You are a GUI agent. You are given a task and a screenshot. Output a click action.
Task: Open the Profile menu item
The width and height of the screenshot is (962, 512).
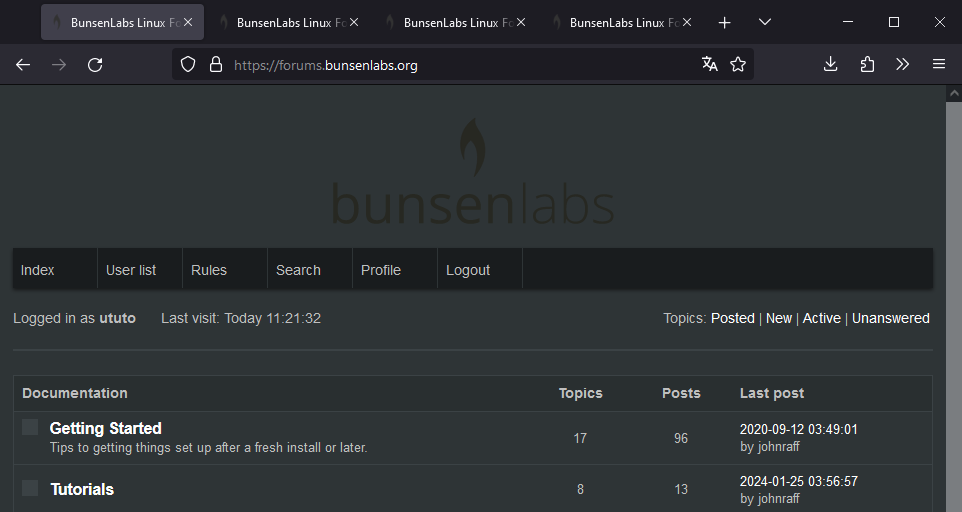380,270
